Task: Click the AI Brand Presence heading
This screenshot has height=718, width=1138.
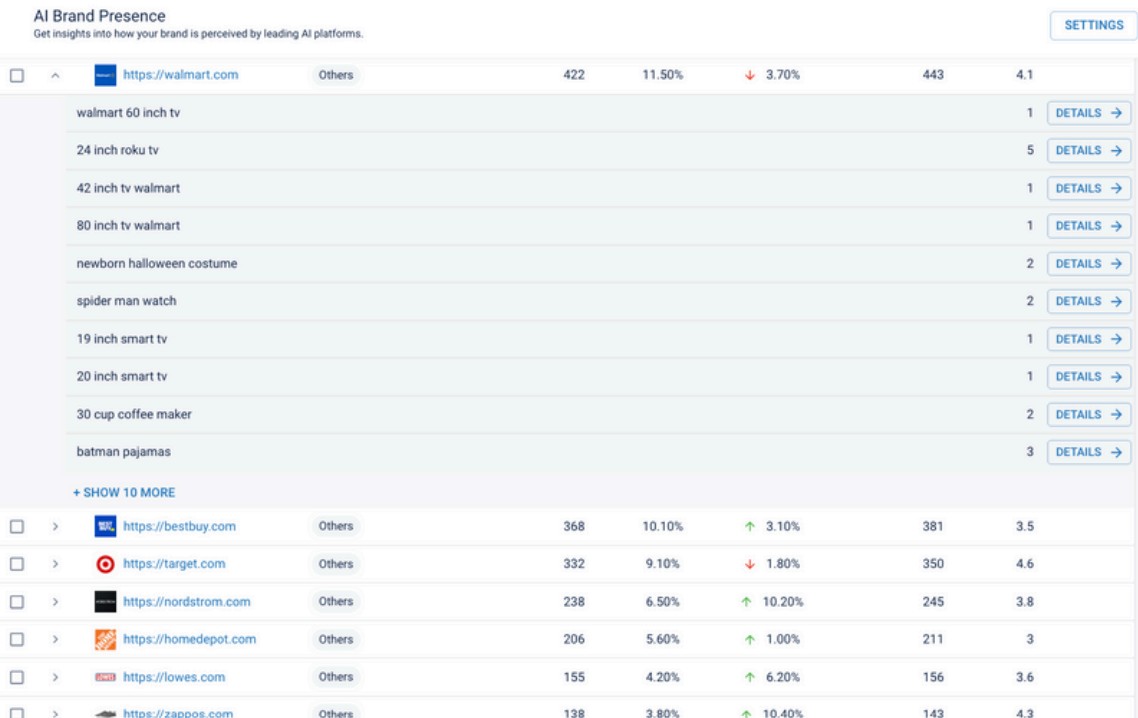Action: 99,16
